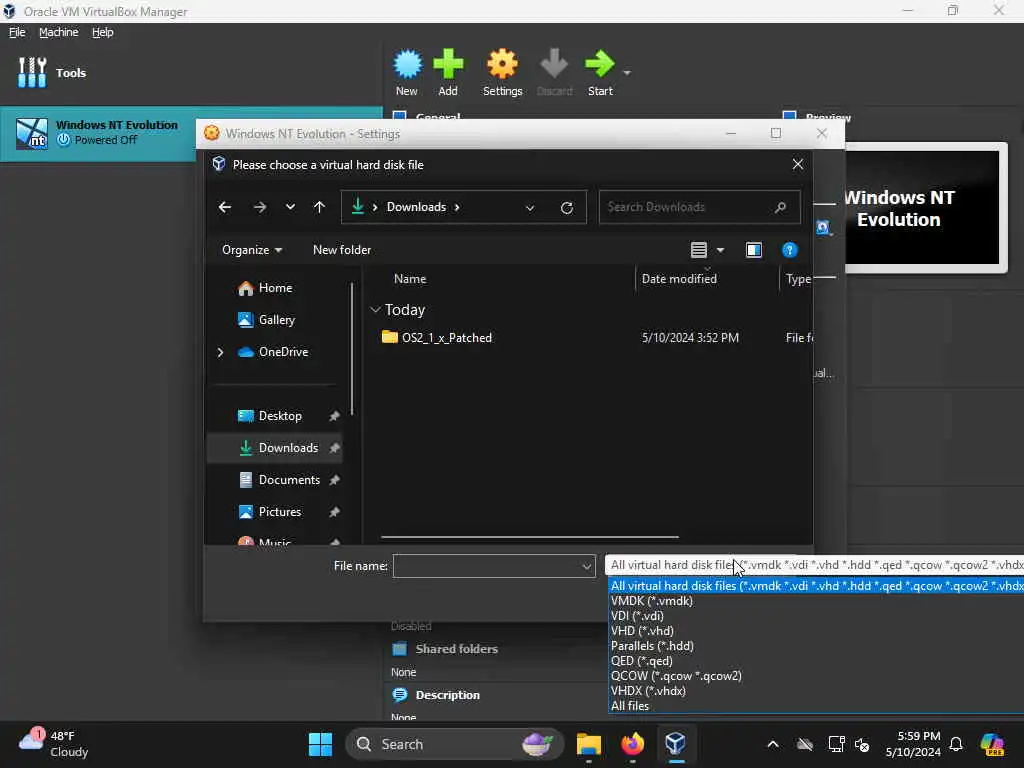Click the New virtual machine icon
The height and width of the screenshot is (768, 1024).
(x=407, y=64)
